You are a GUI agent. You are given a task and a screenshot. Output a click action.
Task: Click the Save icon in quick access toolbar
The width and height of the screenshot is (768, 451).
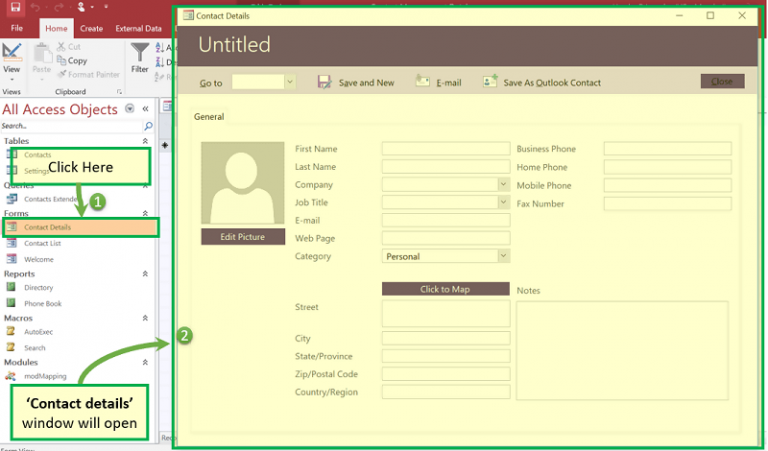click(x=15, y=8)
